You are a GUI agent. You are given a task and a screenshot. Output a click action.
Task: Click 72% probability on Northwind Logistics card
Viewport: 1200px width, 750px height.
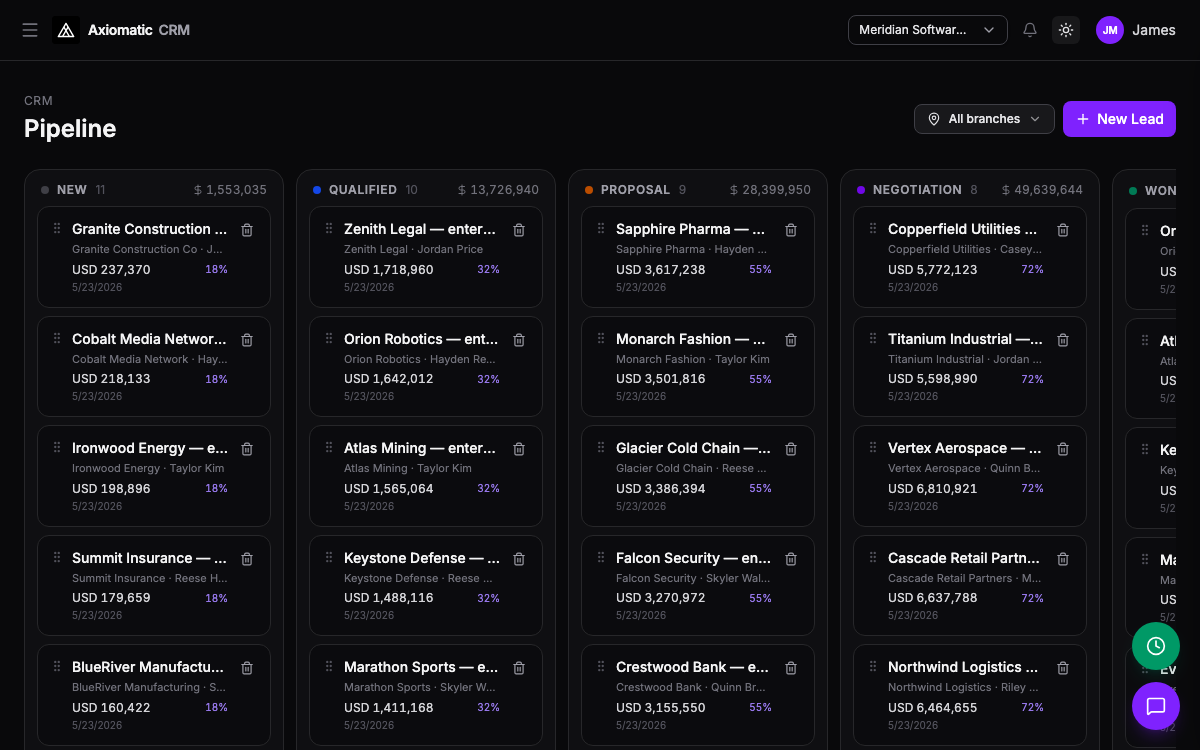click(1033, 707)
